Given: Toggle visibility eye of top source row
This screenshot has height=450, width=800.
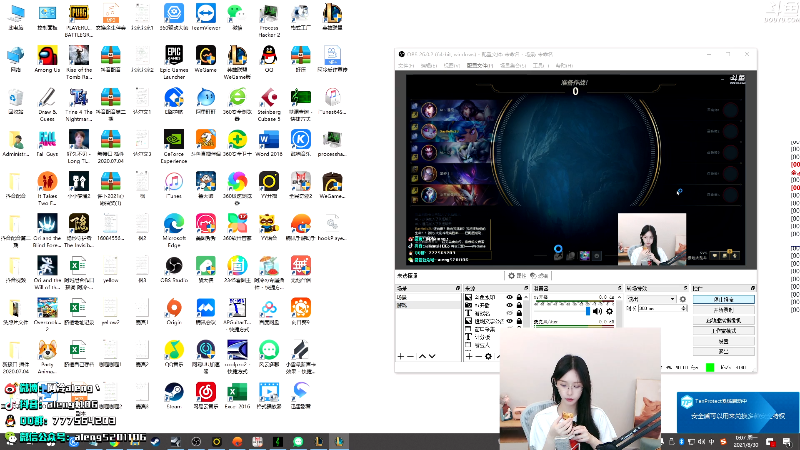Looking at the screenshot, I should pos(509,297).
